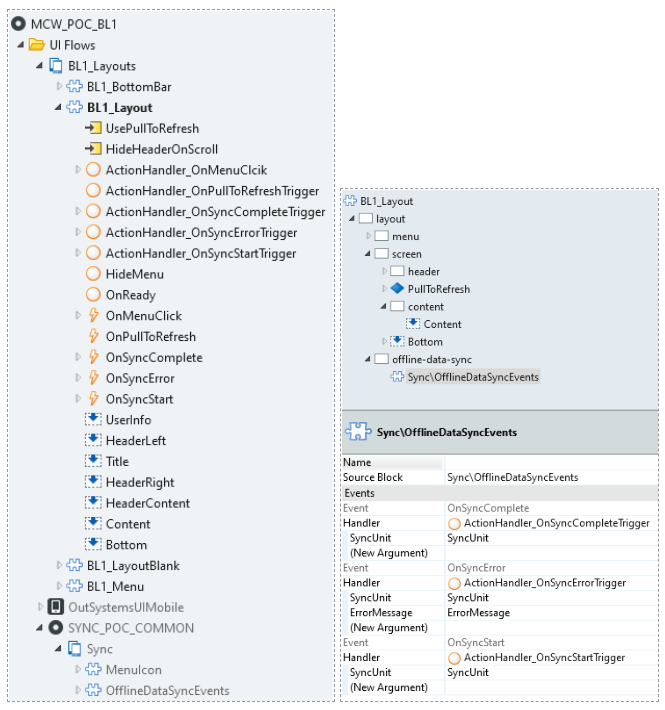Image resolution: width=665 pixels, height=710 pixels.
Task: Click the HeaderContent placeholder icon
Action: 93,503
